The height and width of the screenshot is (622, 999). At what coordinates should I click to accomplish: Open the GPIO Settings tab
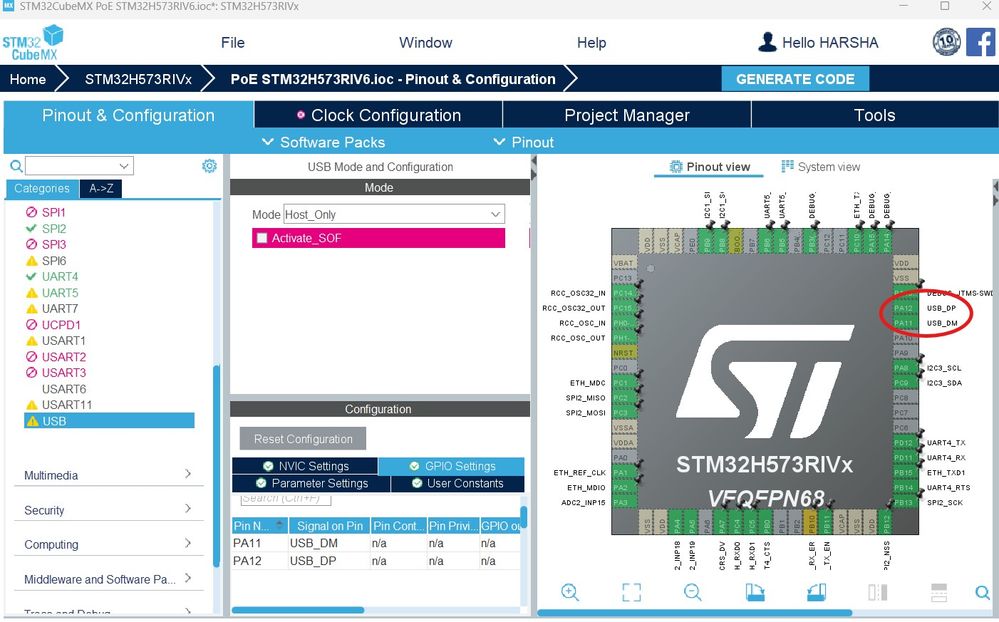click(x=452, y=466)
